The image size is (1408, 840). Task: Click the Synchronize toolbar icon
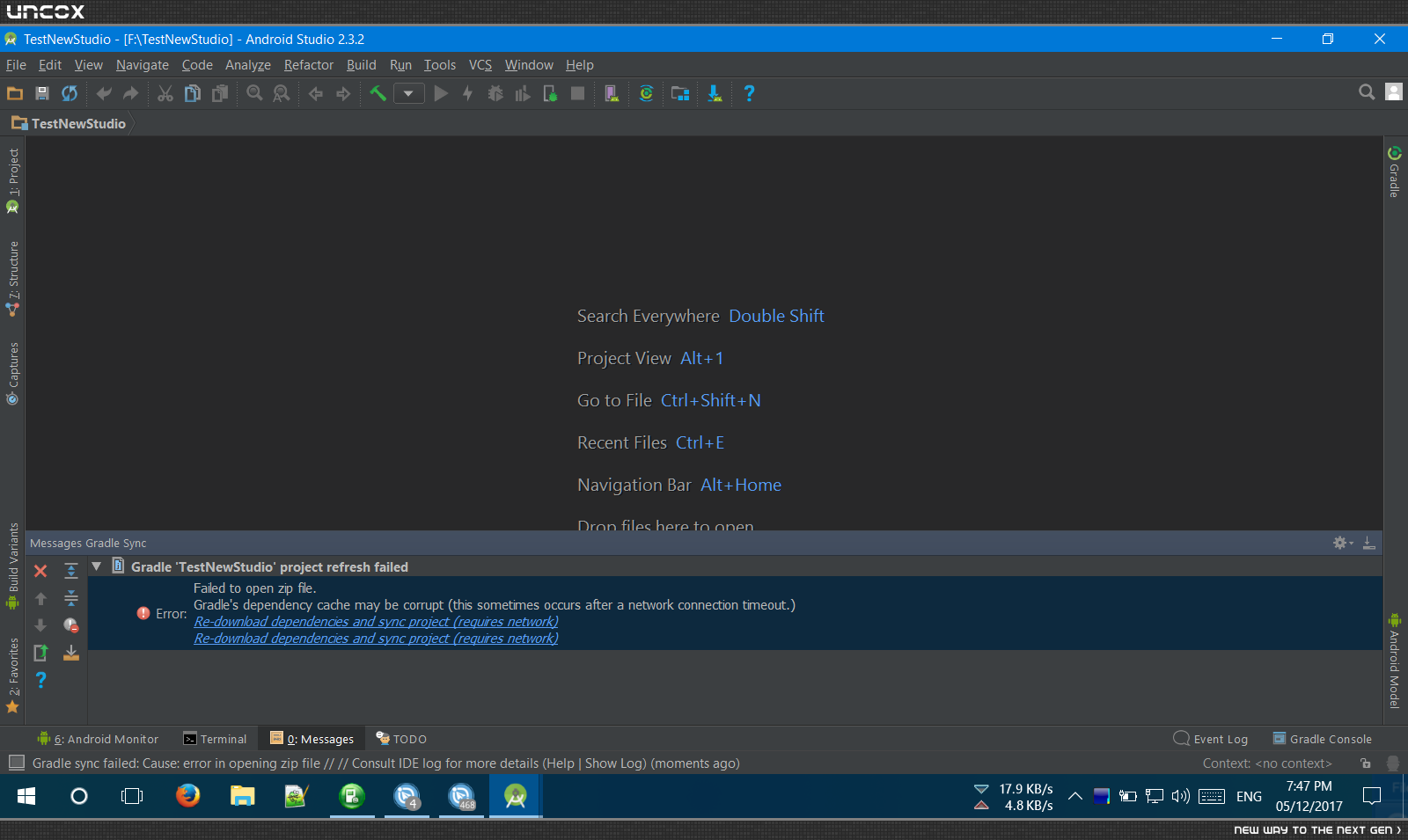tap(70, 93)
